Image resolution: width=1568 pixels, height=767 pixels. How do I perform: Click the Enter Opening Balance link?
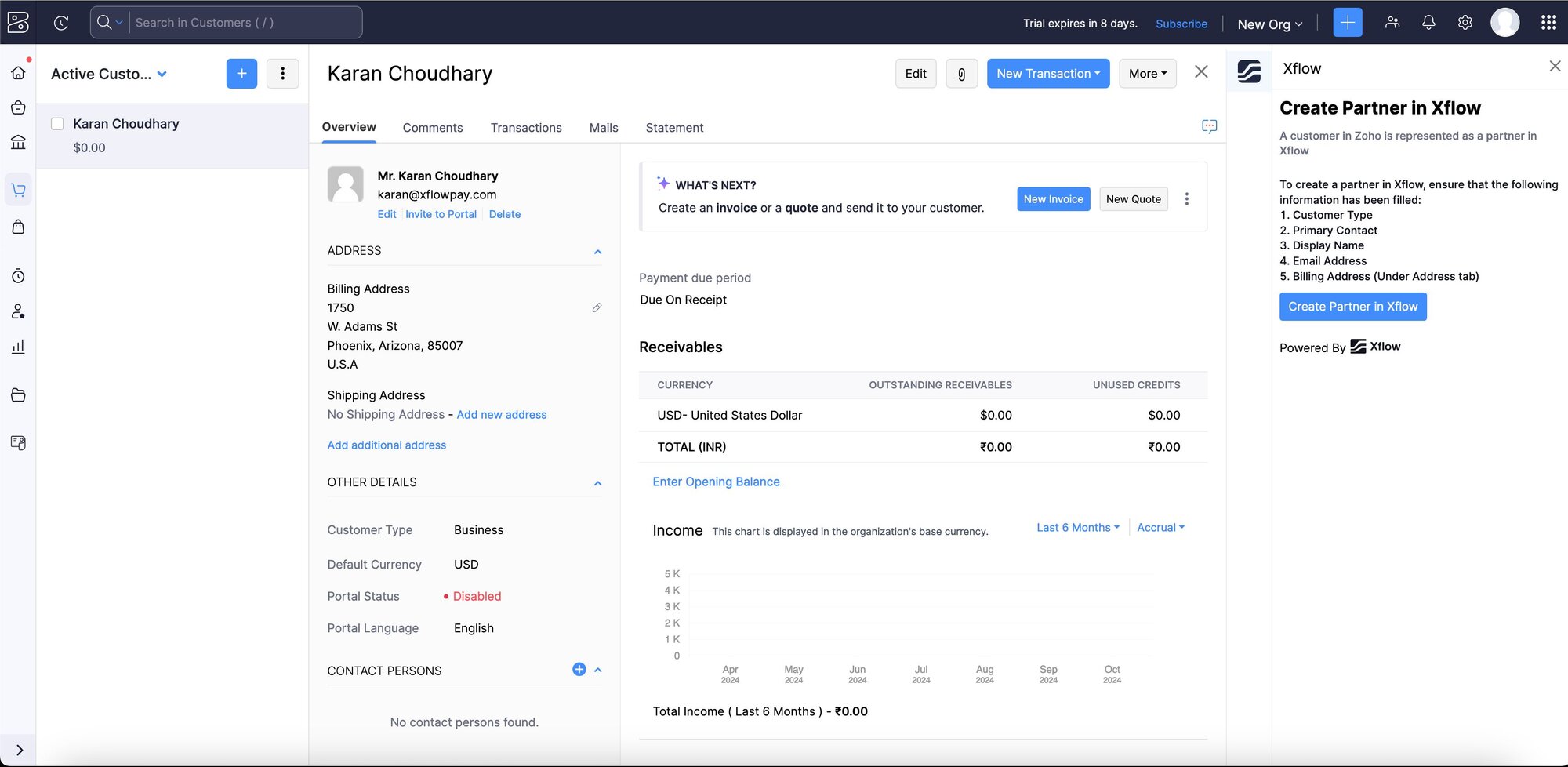point(716,482)
